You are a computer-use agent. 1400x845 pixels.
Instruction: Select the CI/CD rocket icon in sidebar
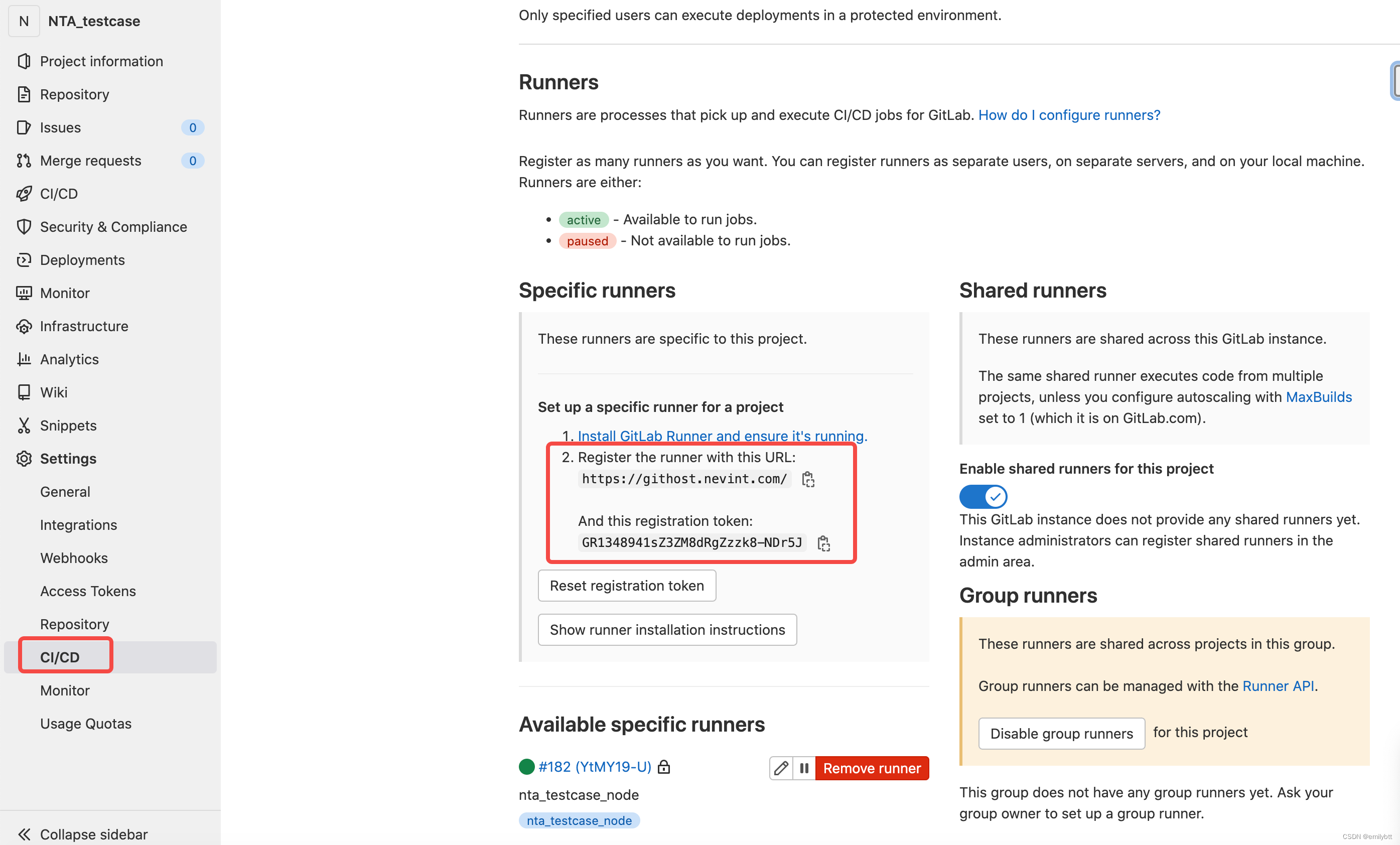coord(24,193)
